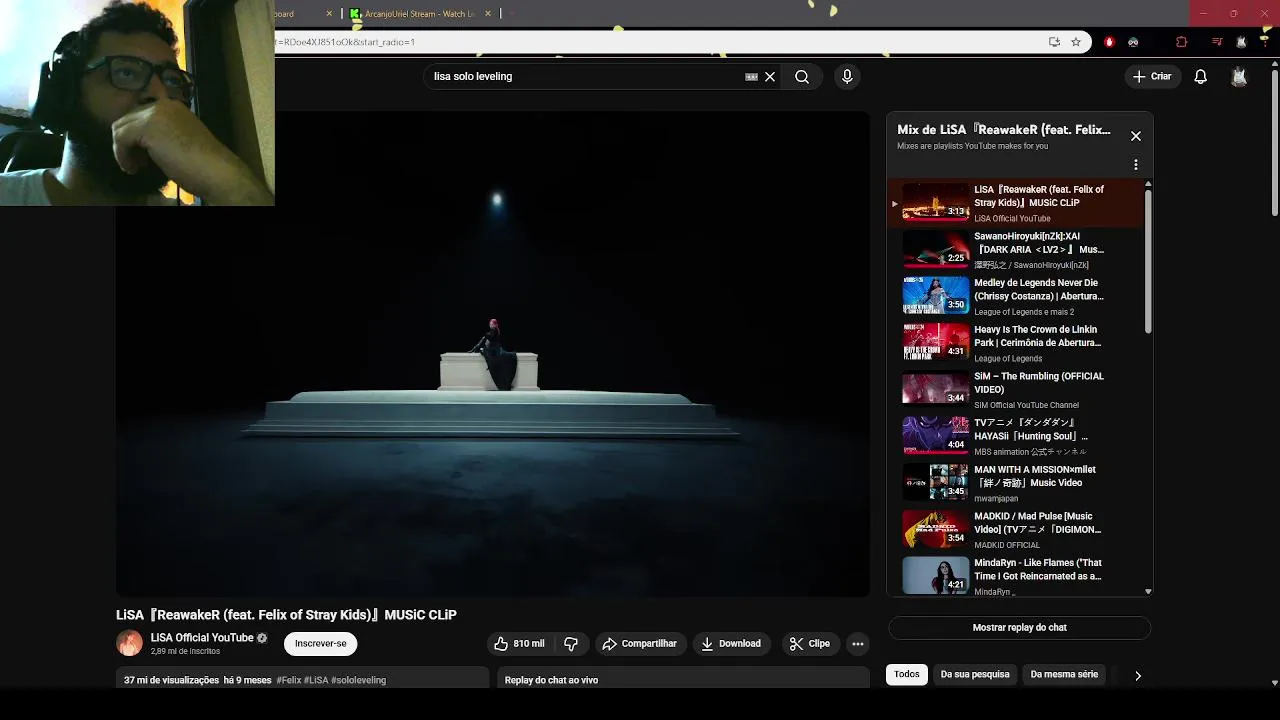Image resolution: width=1280 pixels, height=720 pixels.
Task: Bookmark this page with the star icon
Action: (1076, 42)
